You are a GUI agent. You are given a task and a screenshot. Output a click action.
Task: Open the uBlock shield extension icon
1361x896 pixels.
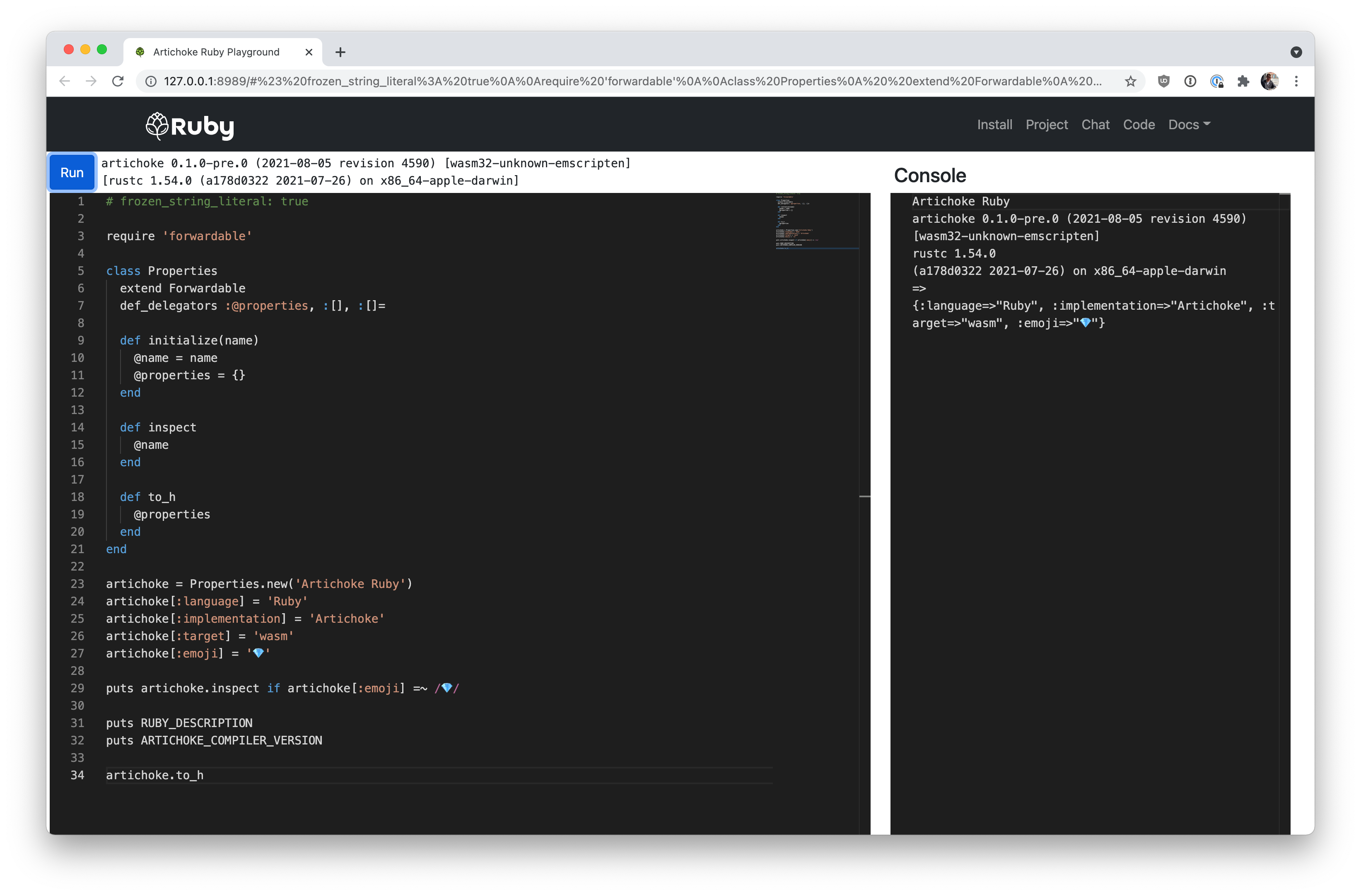pos(1163,81)
